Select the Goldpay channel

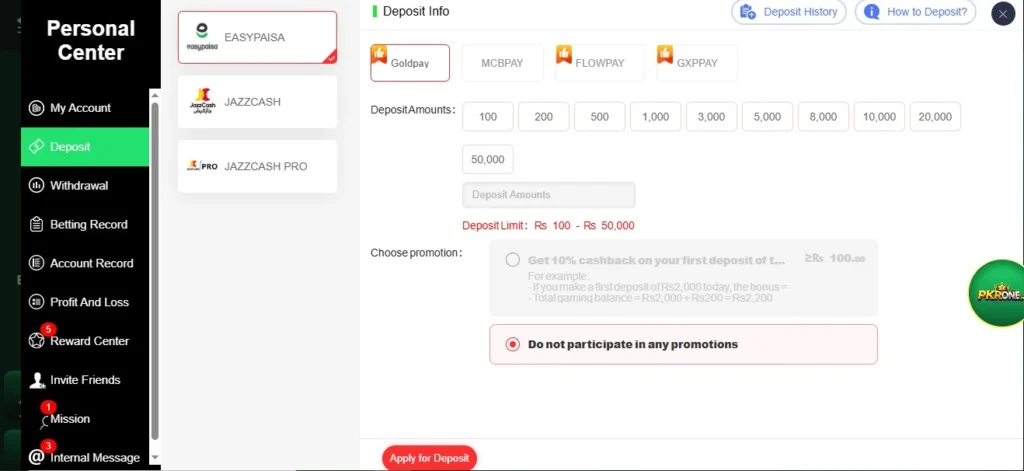pos(410,63)
